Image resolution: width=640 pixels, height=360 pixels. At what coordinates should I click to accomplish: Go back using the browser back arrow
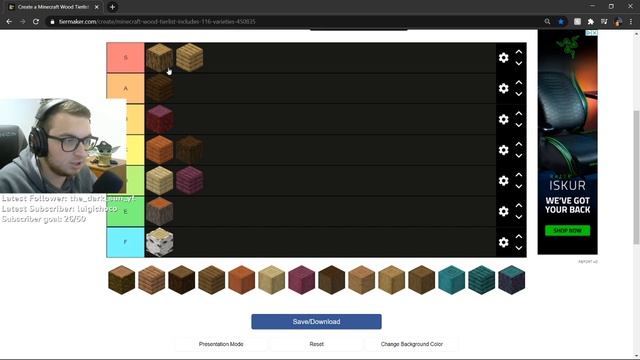point(9,22)
